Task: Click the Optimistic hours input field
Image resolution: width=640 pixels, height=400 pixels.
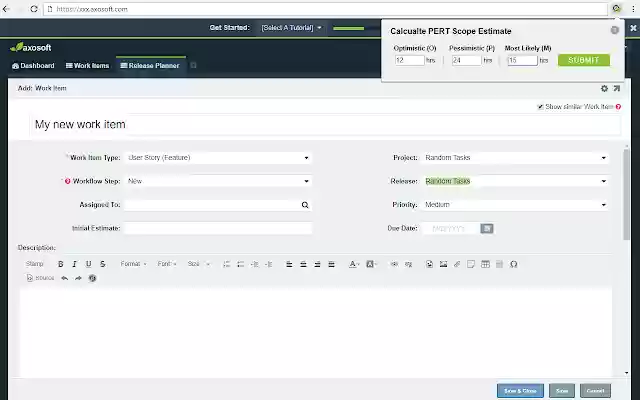Action: [x=409, y=60]
